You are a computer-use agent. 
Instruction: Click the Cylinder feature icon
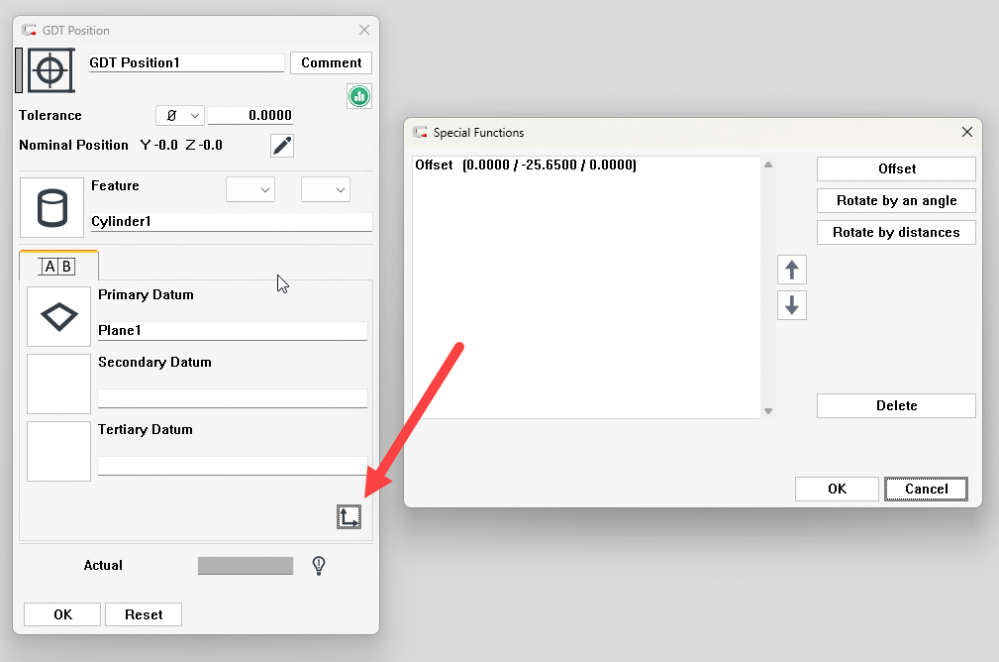pos(52,208)
